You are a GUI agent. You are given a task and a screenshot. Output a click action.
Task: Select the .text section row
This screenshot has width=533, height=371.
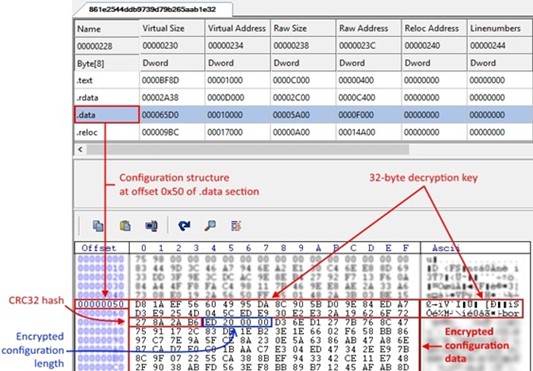point(303,80)
